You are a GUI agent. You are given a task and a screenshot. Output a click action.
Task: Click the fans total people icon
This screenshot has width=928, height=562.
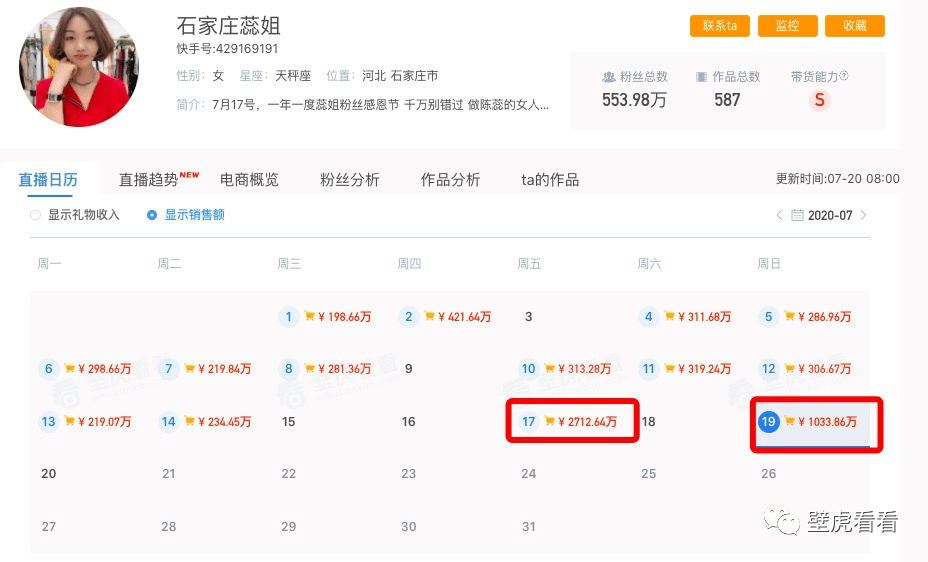(x=609, y=77)
